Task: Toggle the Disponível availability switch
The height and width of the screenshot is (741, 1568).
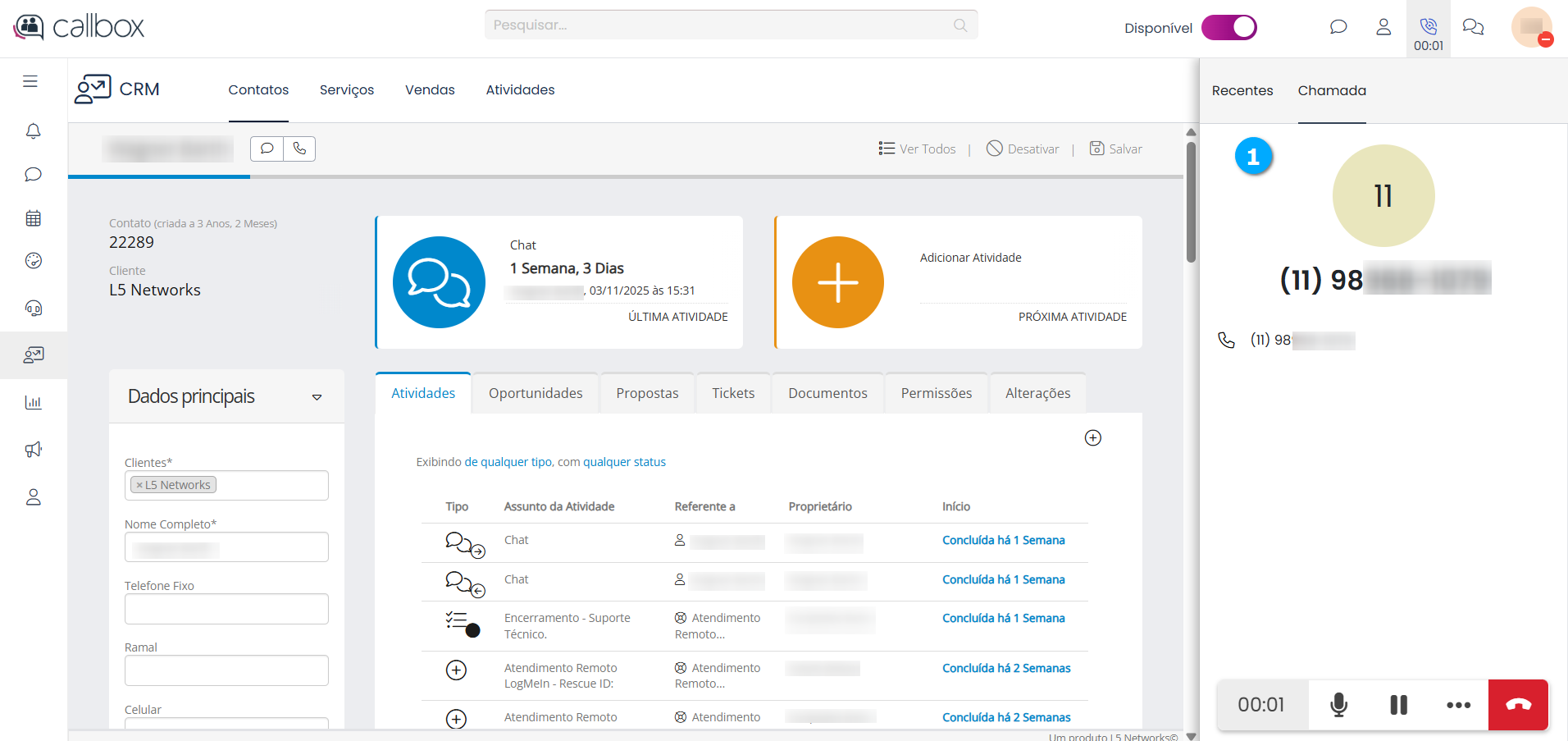Action: [1228, 28]
